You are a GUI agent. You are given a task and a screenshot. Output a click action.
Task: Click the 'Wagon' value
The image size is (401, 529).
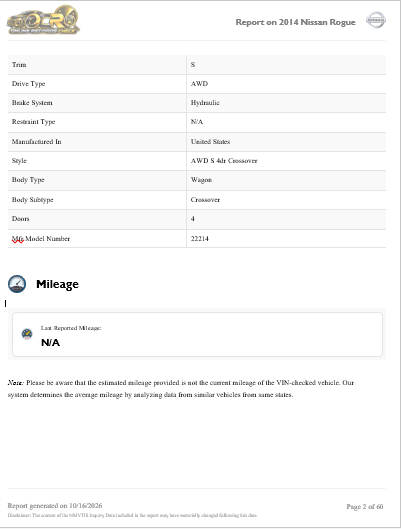pyautogui.click(x=201, y=180)
